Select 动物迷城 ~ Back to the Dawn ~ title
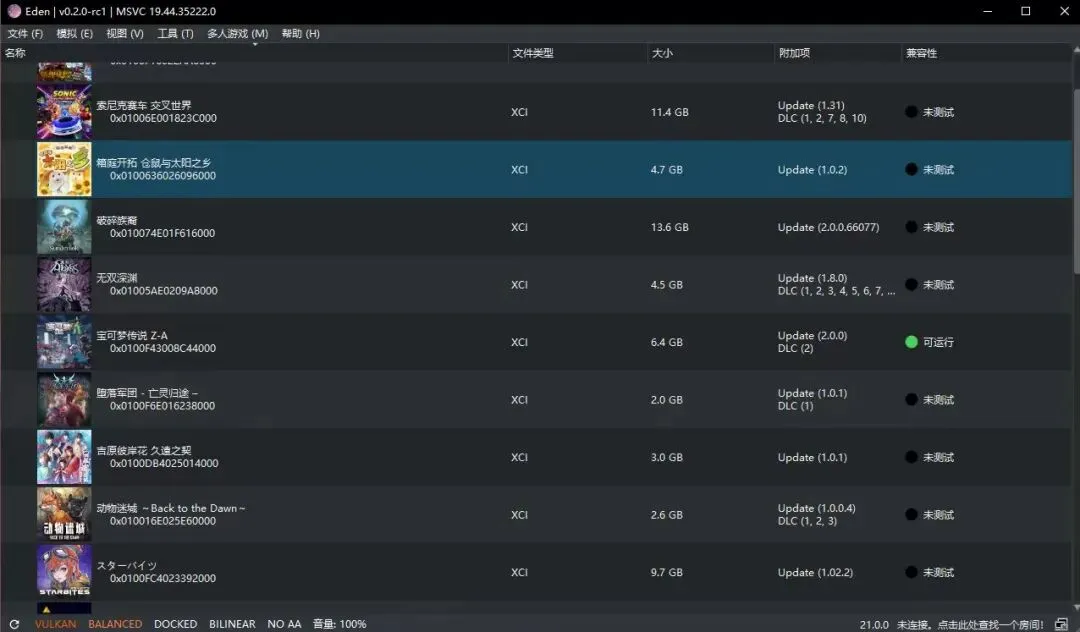Screen dimensions: 1080x632 click(171, 508)
